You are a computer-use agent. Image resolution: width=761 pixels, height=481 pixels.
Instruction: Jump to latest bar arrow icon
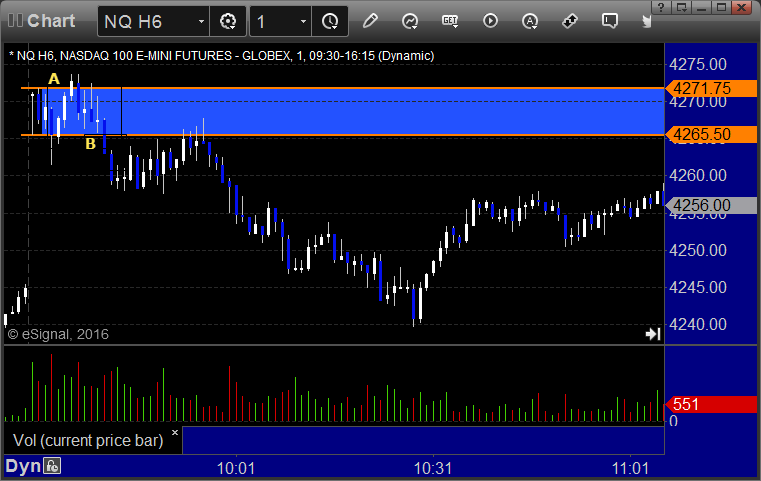pyautogui.click(x=653, y=334)
